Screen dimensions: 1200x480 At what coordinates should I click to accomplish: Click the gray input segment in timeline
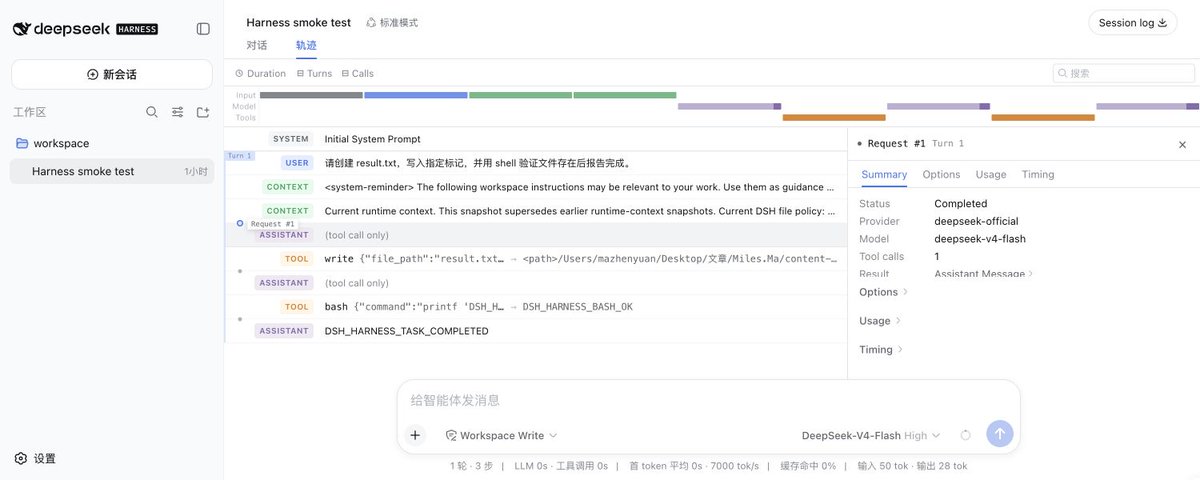[x=311, y=95]
